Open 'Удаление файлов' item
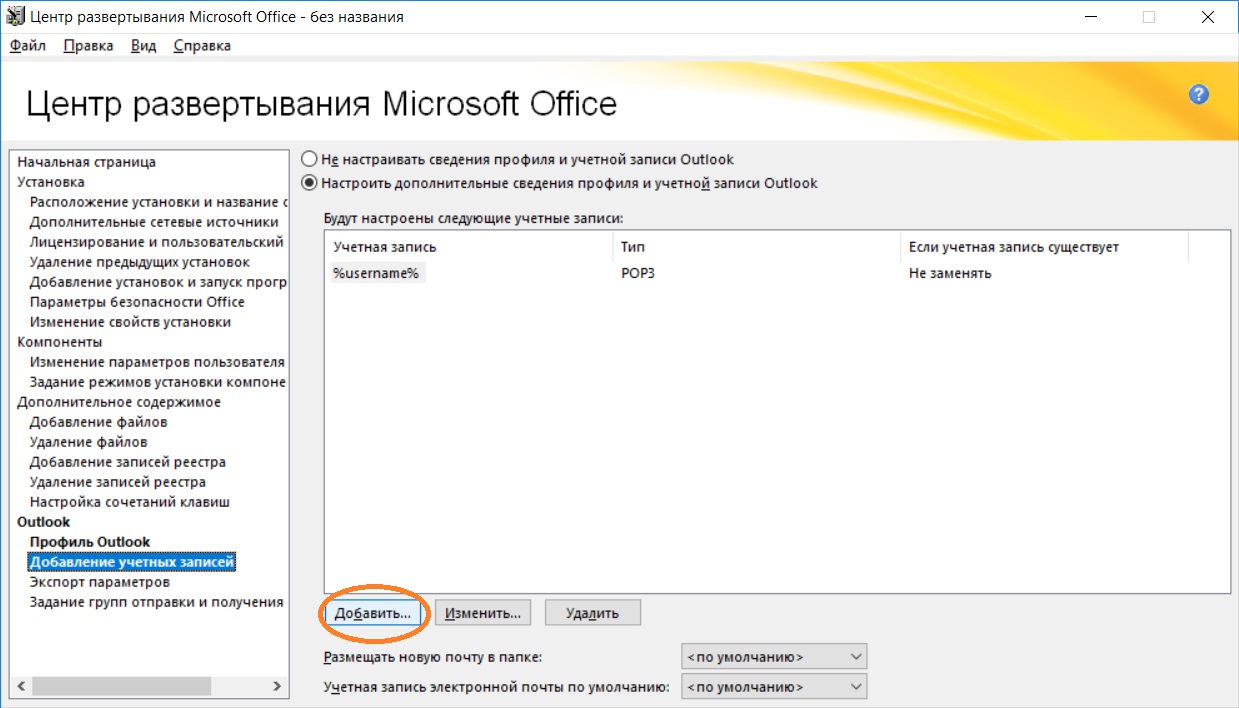Image resolution: width=1239 pixels, height=708 pixels. pyautogui.click(x=89, y=442)
